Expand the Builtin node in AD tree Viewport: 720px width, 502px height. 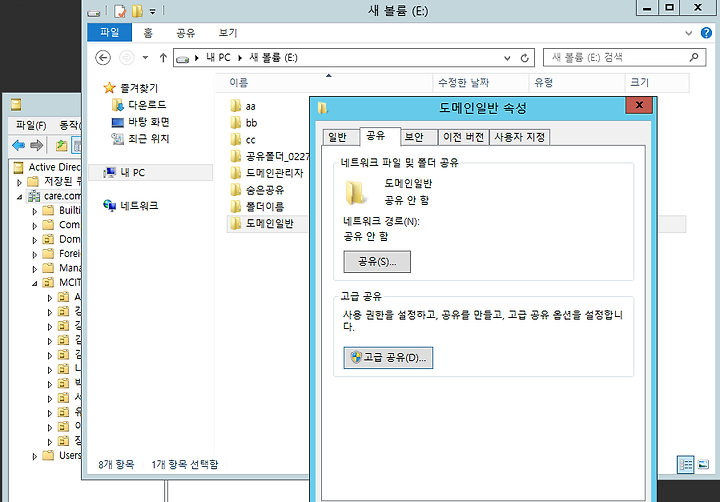click(x=34, y=211)
